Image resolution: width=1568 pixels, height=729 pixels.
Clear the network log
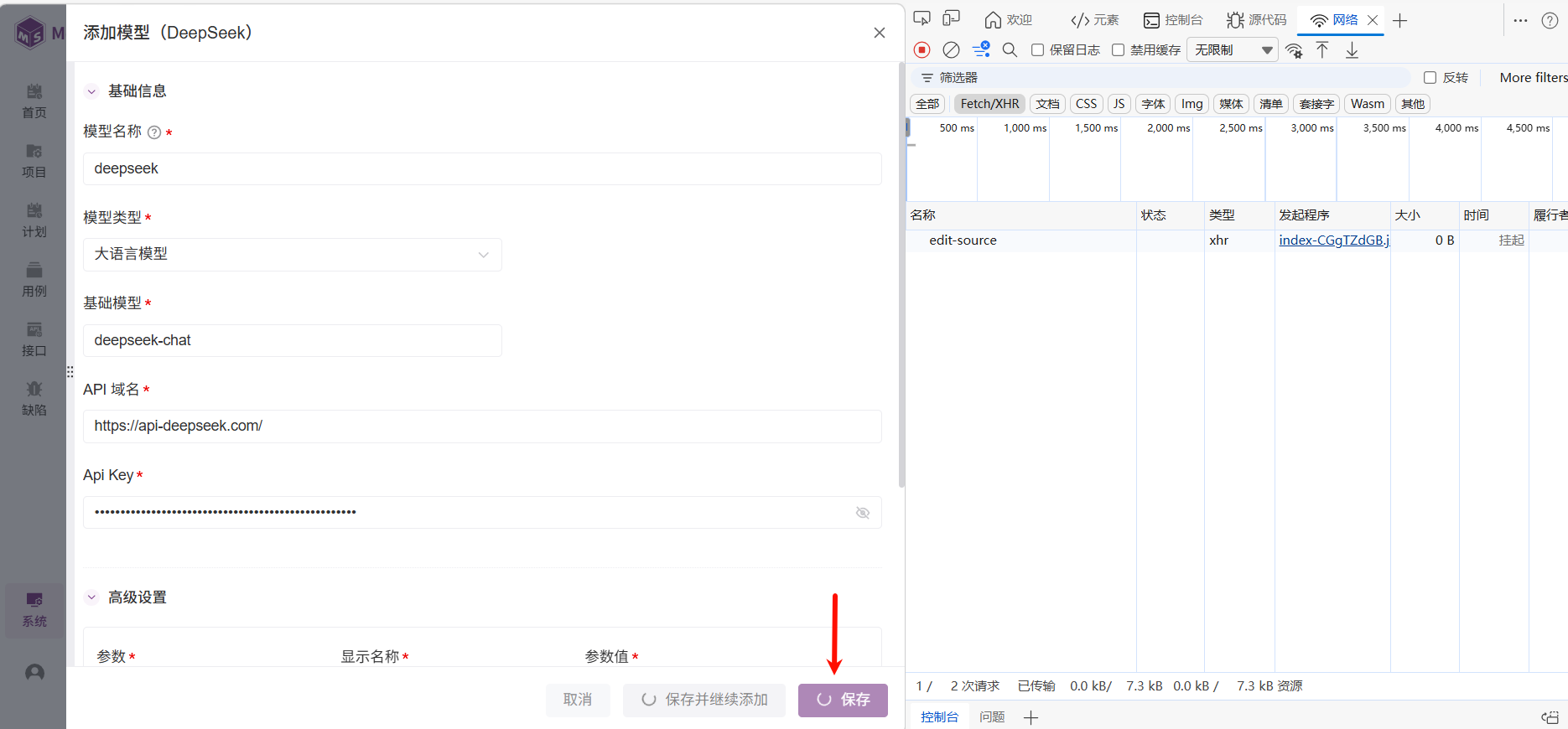(x=951, y=50)
